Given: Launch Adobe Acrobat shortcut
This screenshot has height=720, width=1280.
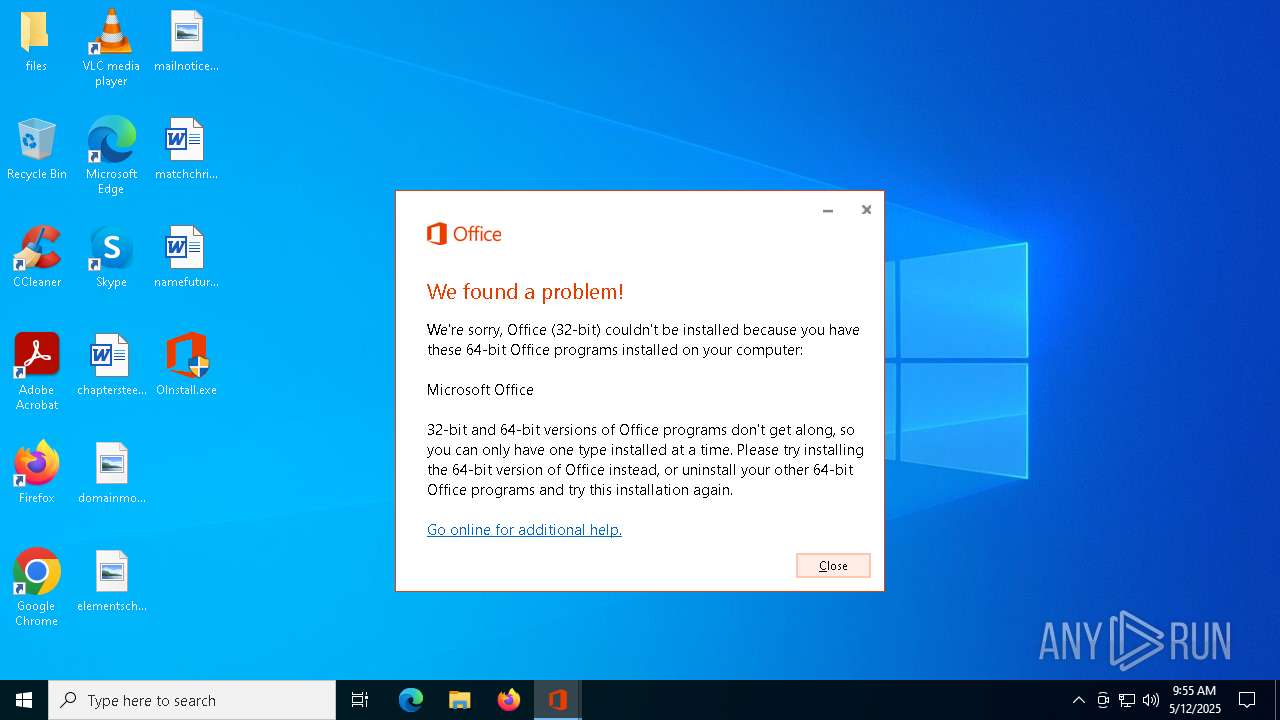Looking at the screenshot, I should coord(36,371).
